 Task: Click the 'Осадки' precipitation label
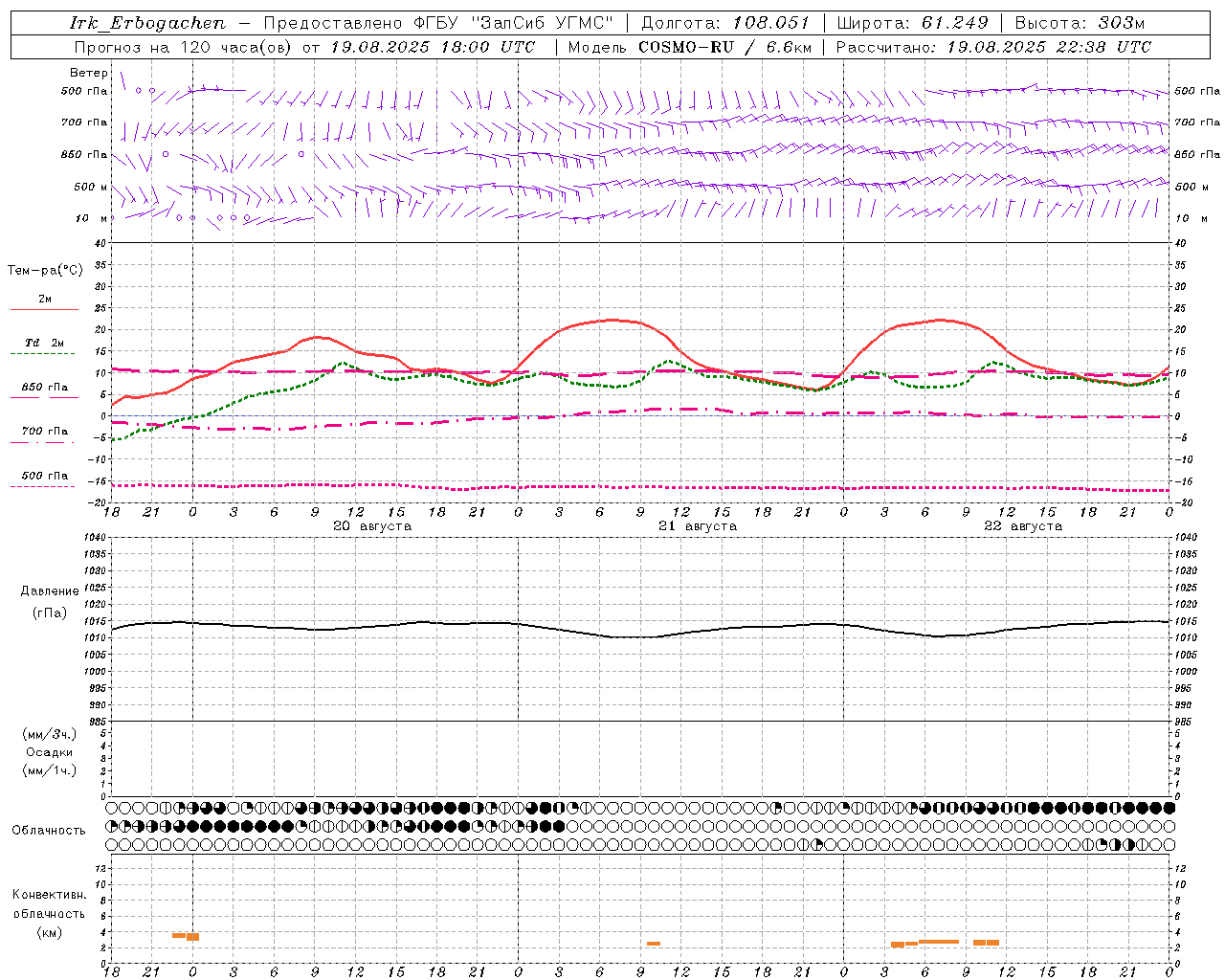pyautogui.click(x=50, y=752)
